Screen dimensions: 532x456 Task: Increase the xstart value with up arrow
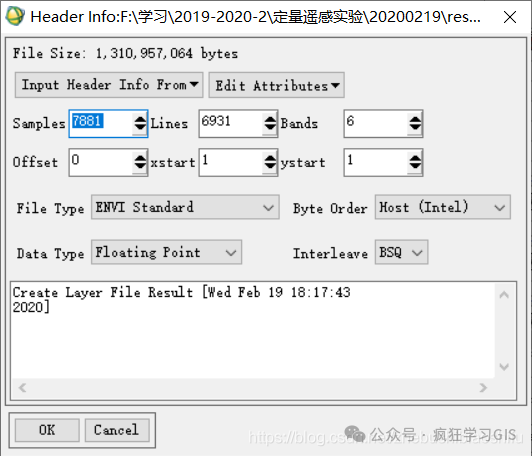(x=270, y=158)
